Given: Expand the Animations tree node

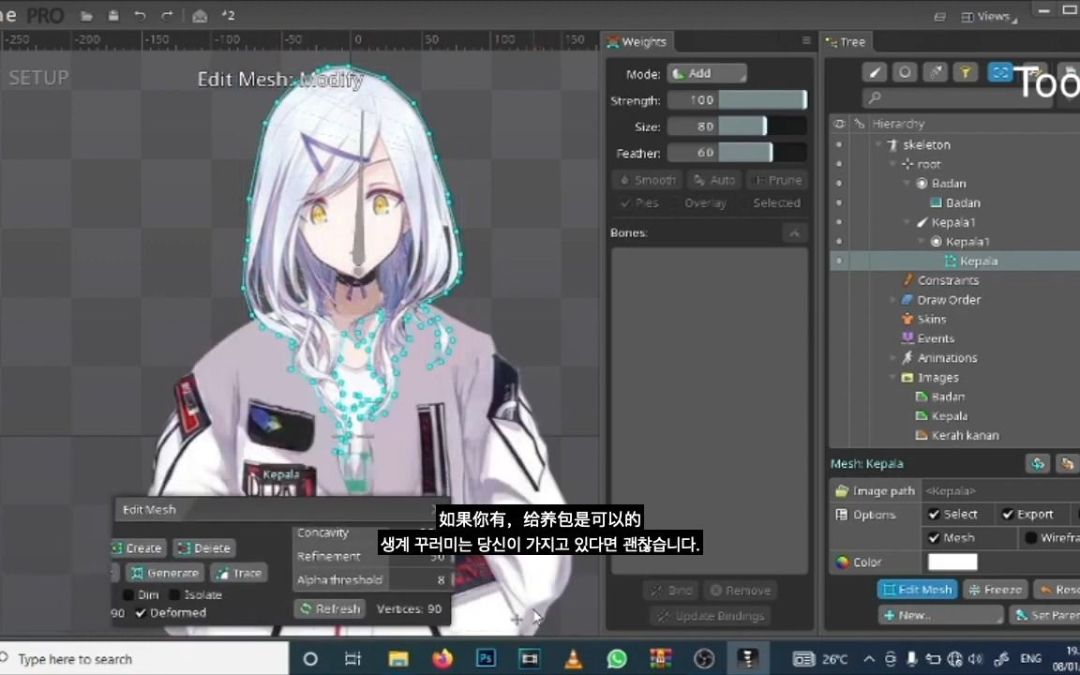Looking at the screenshot, I should [x=893, y=358].
